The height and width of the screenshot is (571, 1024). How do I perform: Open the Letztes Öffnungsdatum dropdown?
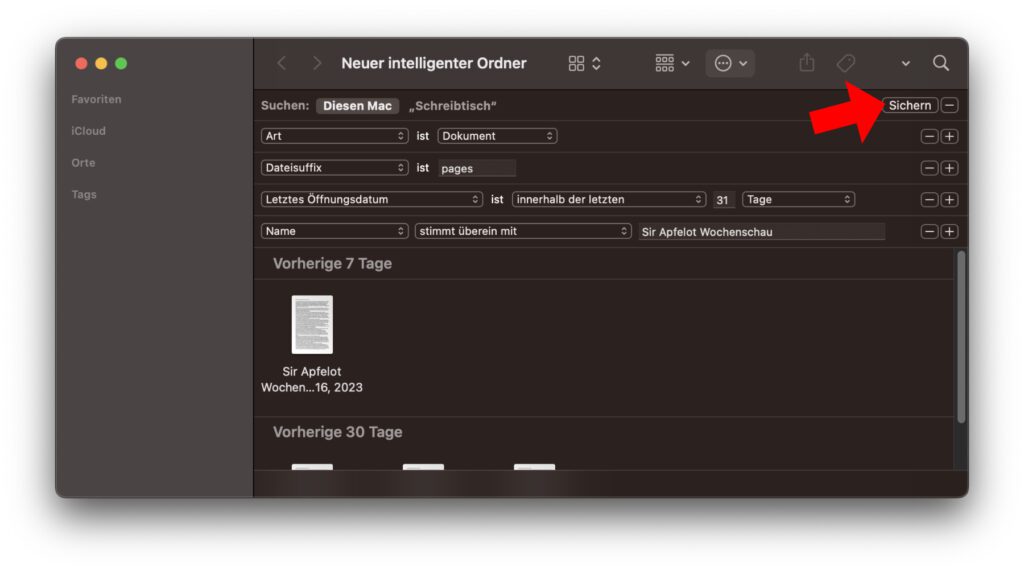pyautogui.click(x=371, y=199)
